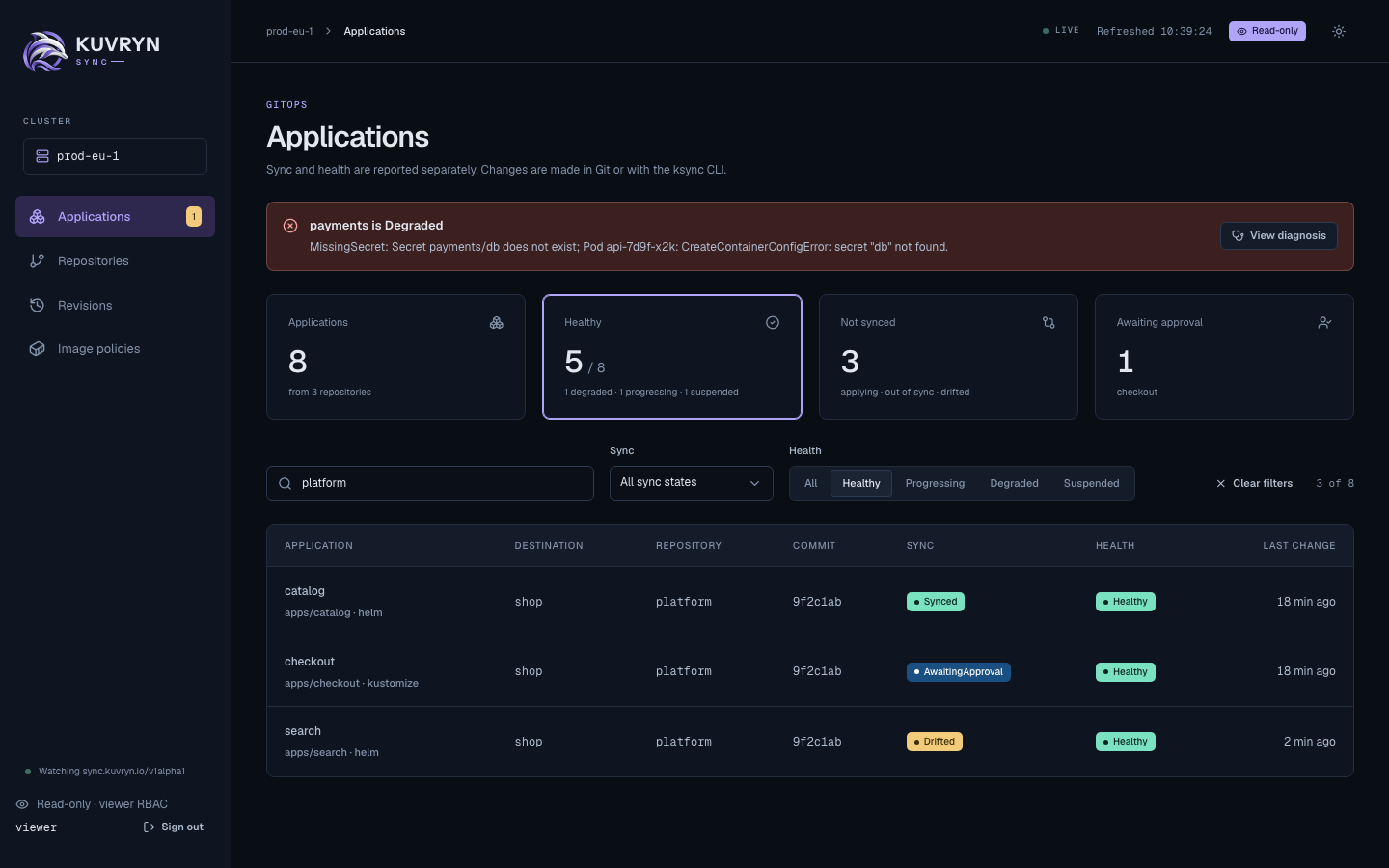Click the search field containing platform
Image resolution: width=1389 pixels, height=868 pixels.
(x=430, y=483)
